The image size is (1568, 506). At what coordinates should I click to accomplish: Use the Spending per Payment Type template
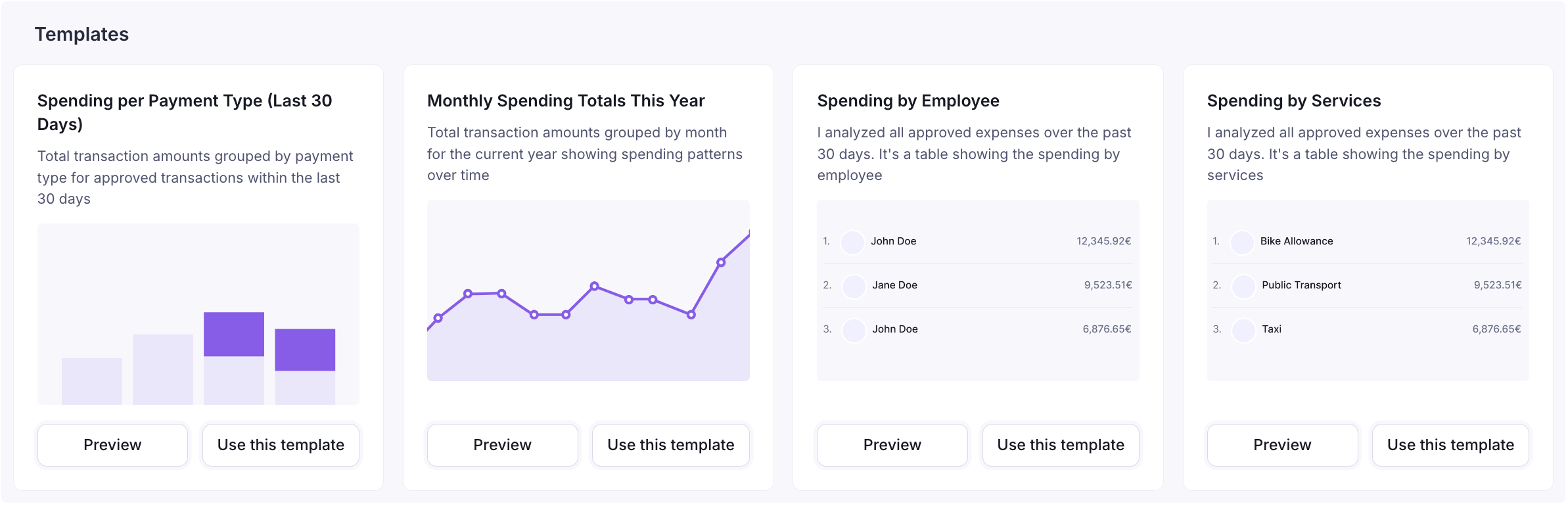point(281,445)
